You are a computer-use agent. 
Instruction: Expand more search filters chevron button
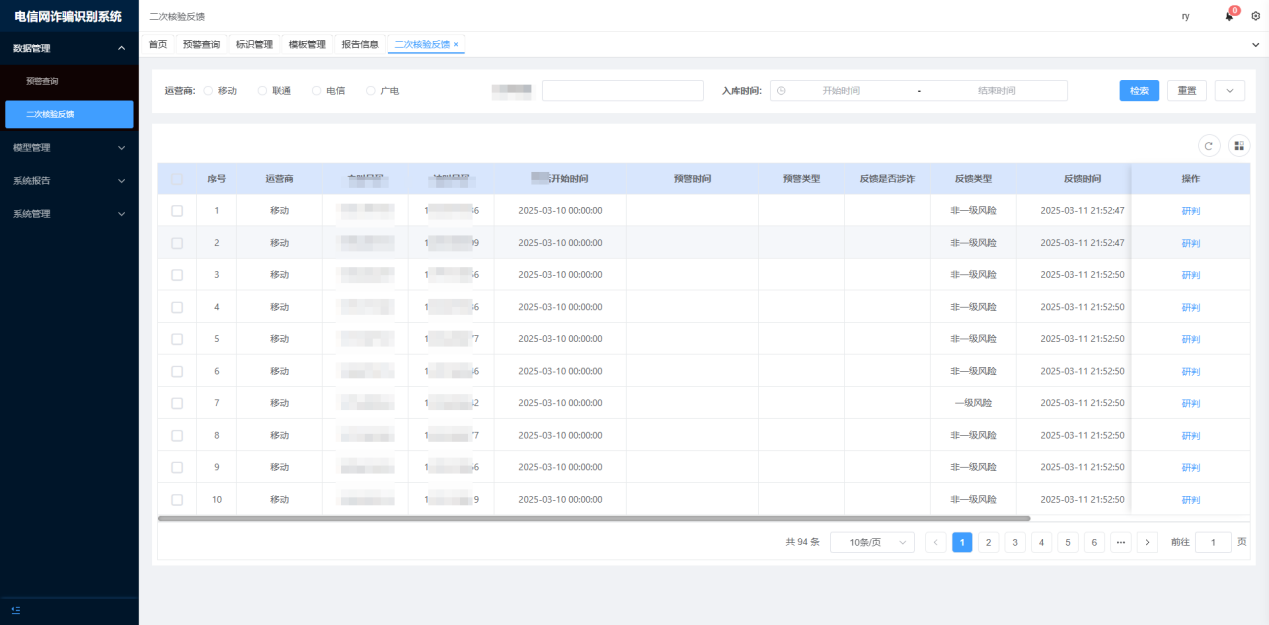pyautogui.click(x=1230, y=91)
